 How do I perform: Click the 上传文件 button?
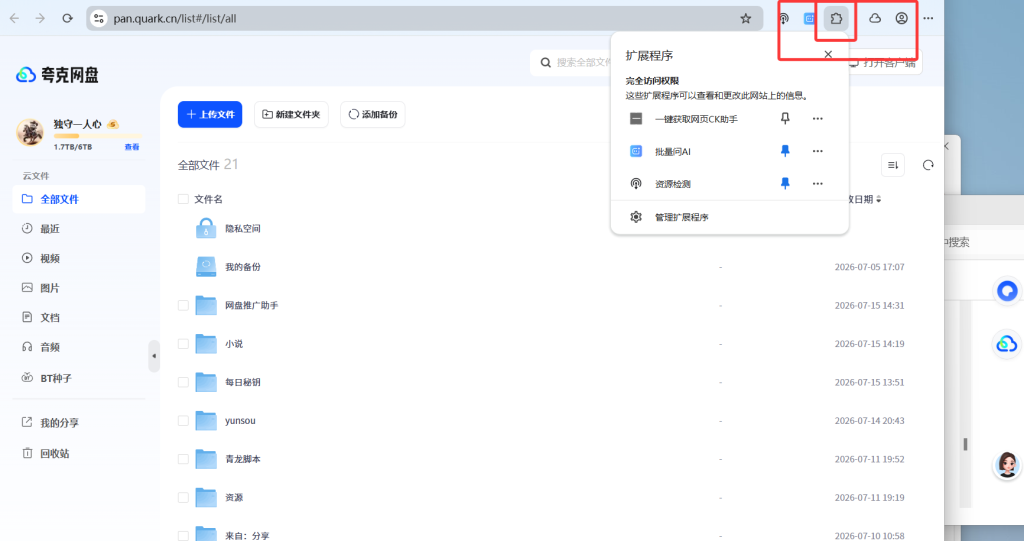tap(210, 114)
